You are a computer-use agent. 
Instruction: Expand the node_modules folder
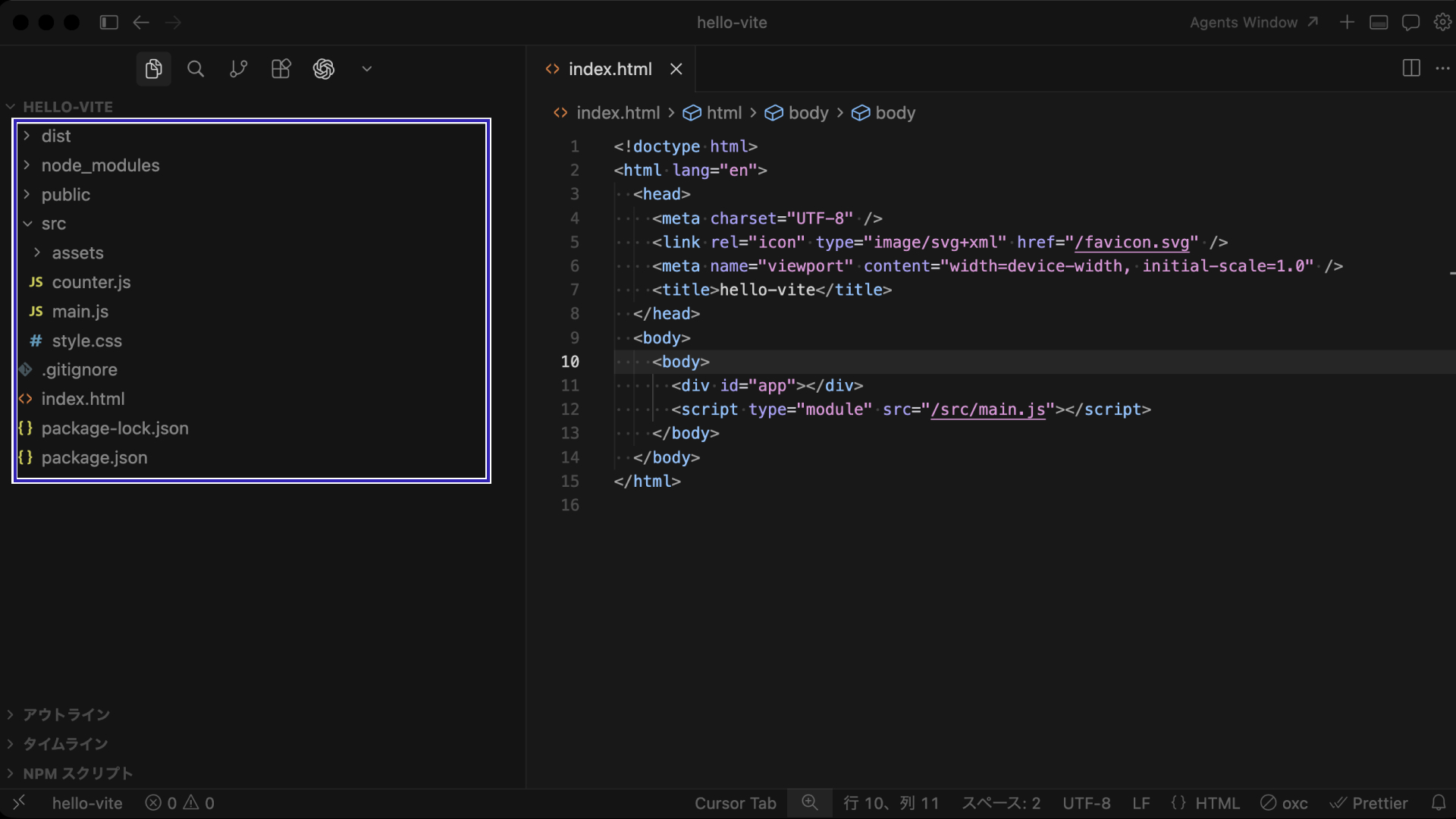pyautogui.click(x=101, y=165)
